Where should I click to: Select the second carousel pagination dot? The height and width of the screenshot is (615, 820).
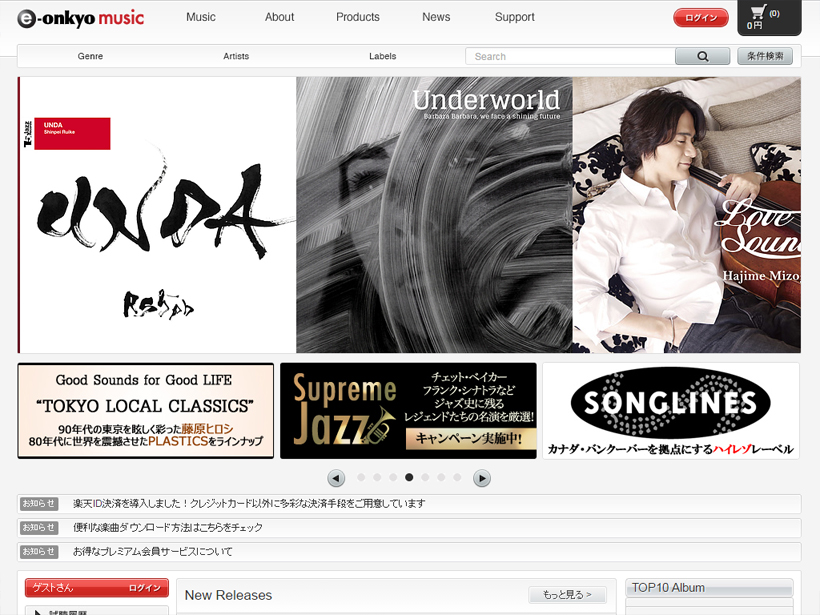click(377, 477)
